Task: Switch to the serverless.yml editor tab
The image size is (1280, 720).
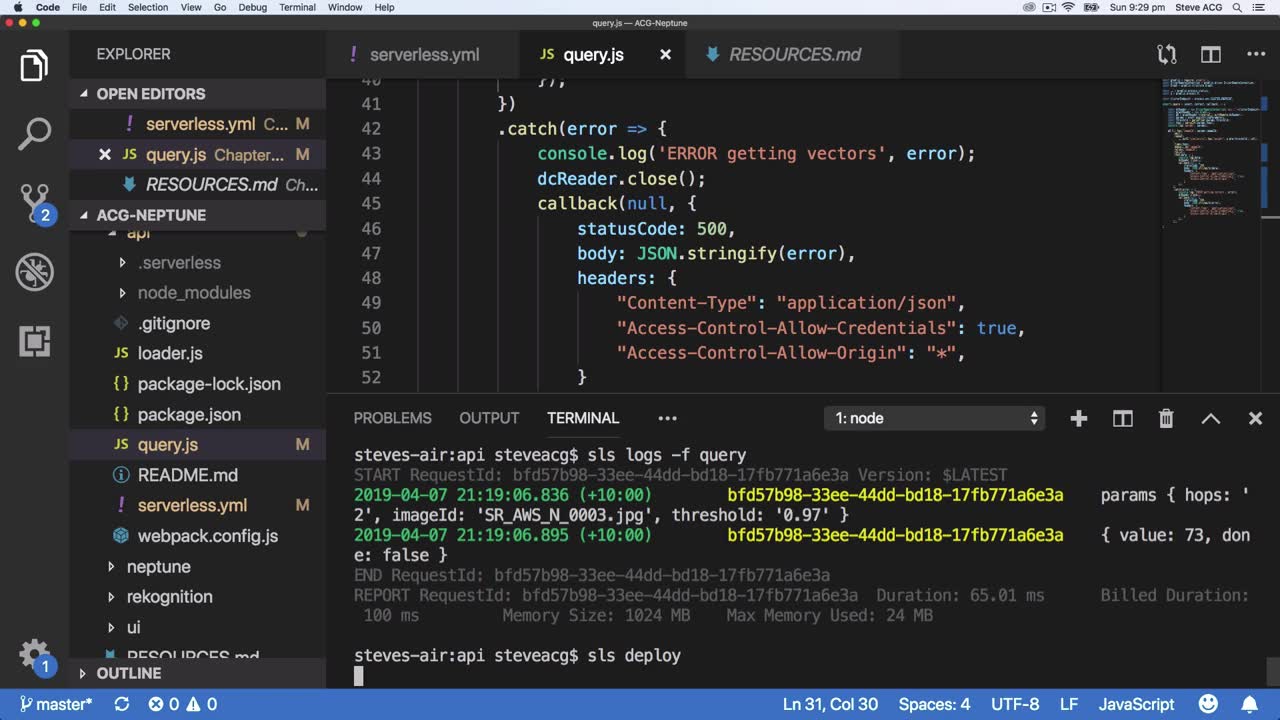Action: [x=424, y=55]
